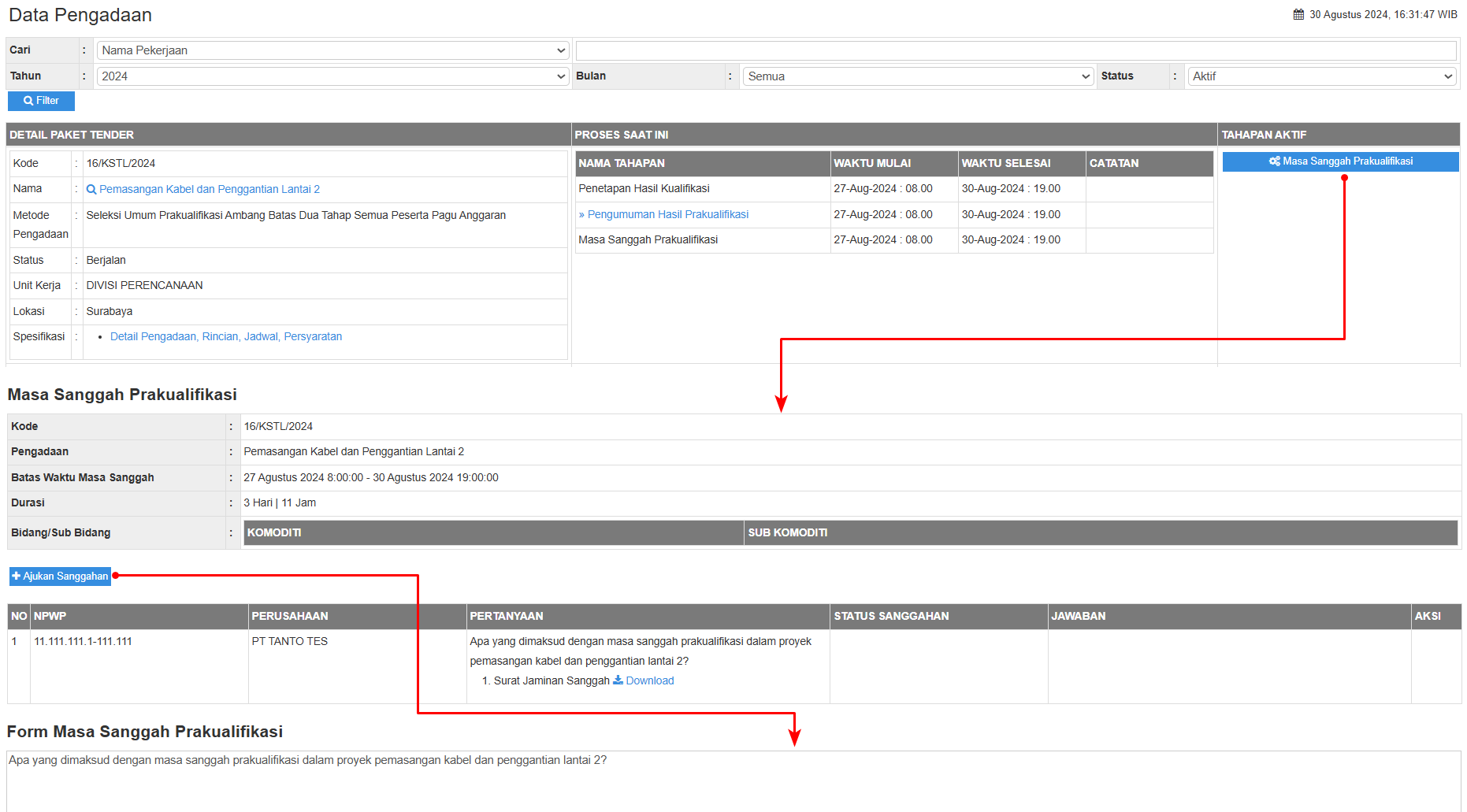This screenshot has width=1467, height=812.
Task: Click the Filter button
Action: [x=41, y=101]
